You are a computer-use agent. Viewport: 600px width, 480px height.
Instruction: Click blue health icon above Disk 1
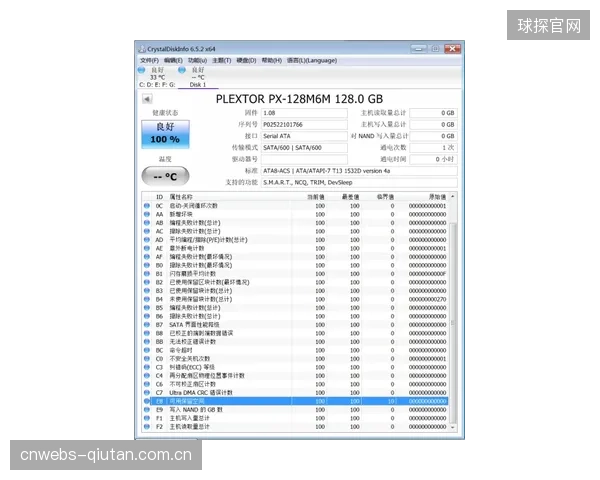(x=182, y=70)
